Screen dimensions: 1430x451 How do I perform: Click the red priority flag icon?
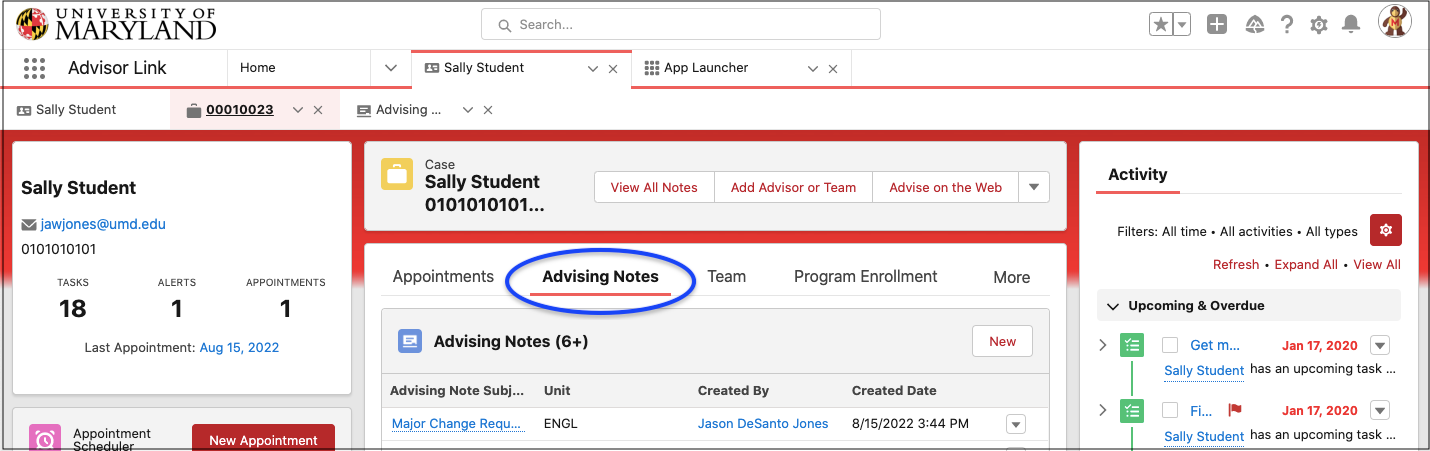point(1234,410)
